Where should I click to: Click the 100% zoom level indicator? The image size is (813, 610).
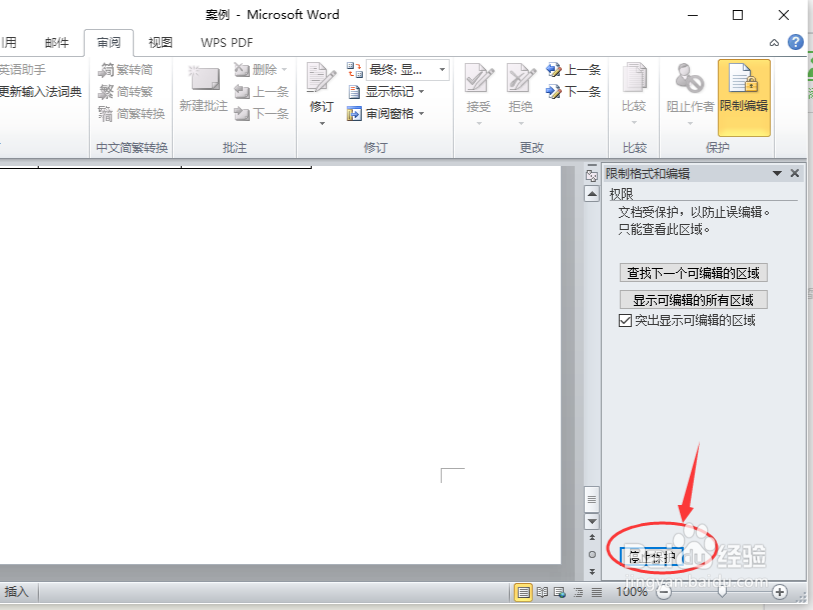[632, 592]
